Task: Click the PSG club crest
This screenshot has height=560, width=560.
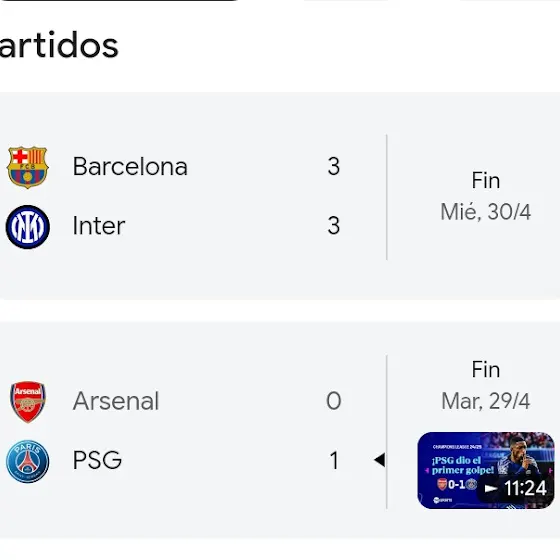Action: tap(28, 461)
